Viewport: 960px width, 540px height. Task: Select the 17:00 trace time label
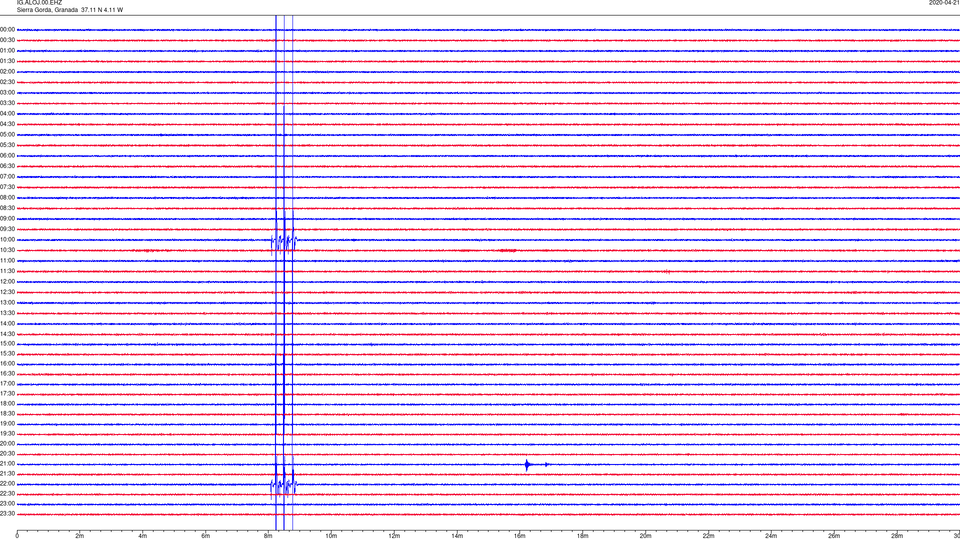[x=7, y=384]
